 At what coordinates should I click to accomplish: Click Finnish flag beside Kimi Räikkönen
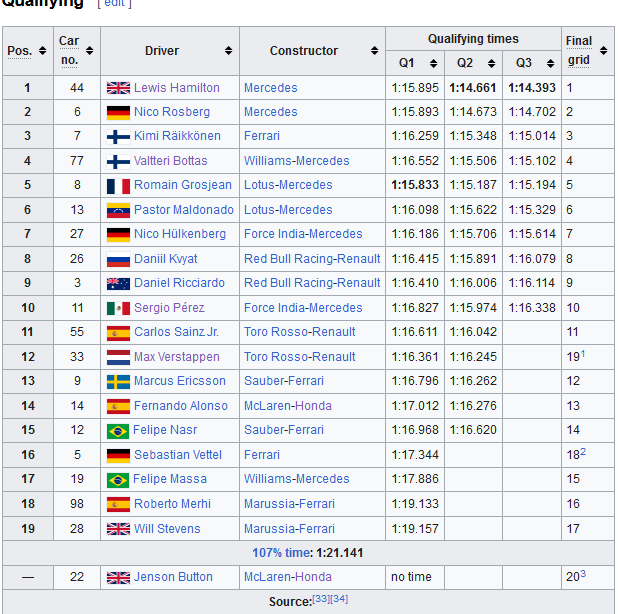click(x=118, y=137)
